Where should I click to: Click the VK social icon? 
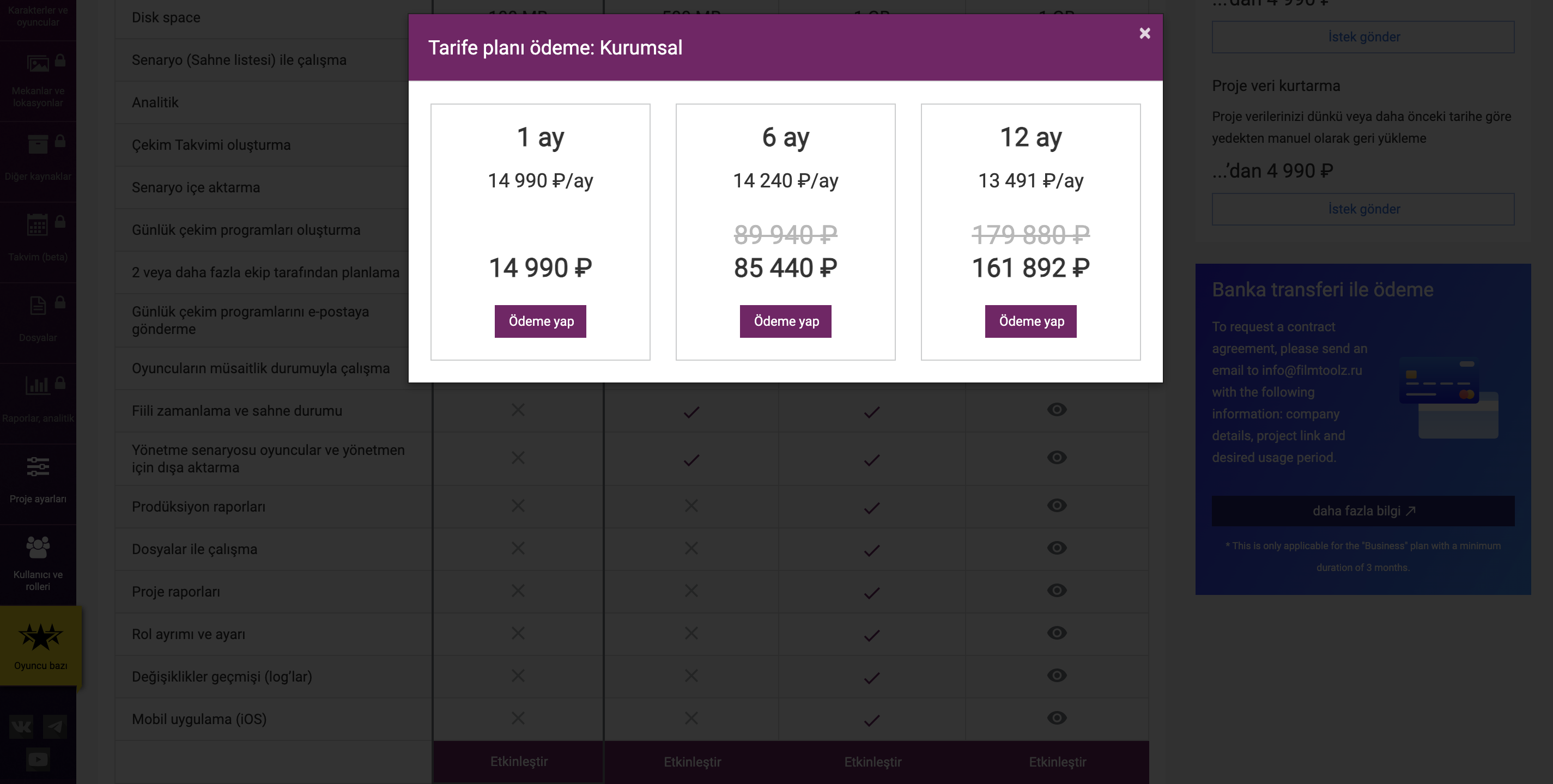click(x=21, y=726)
